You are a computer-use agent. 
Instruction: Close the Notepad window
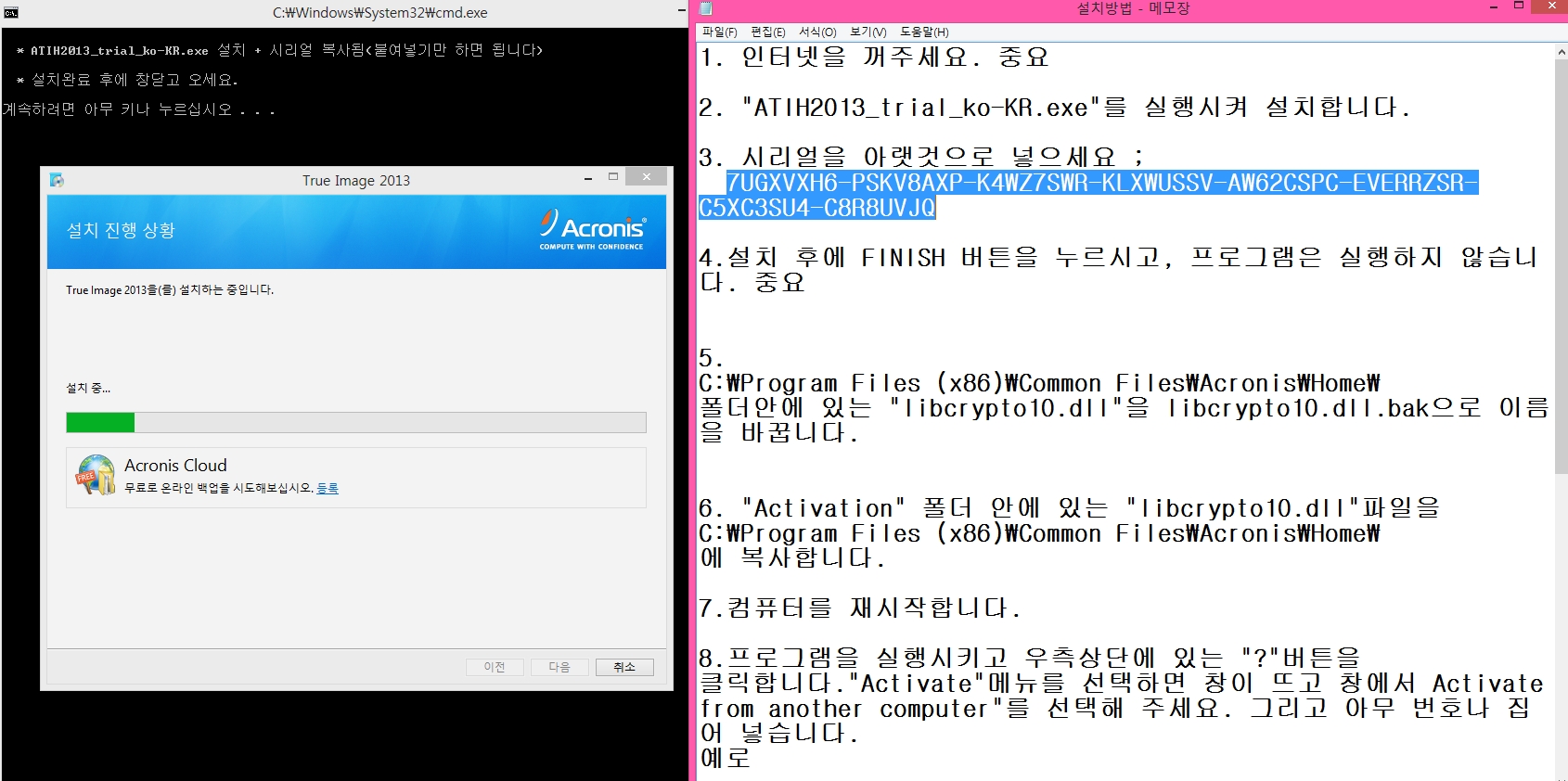(1551, 6)
